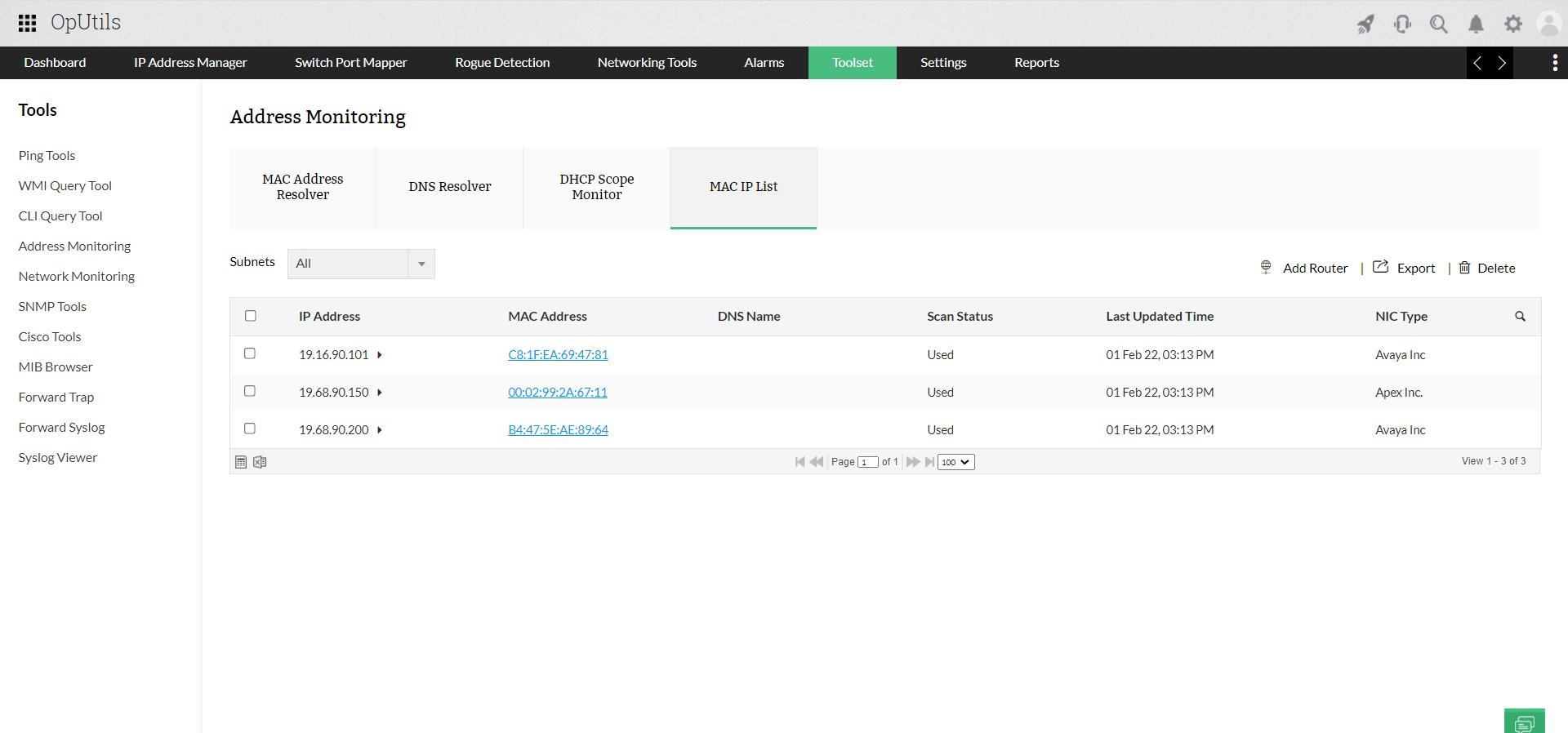1568x733 pixels.
Task: Open the rows-per-page dropdown
Action: (955, 462)
